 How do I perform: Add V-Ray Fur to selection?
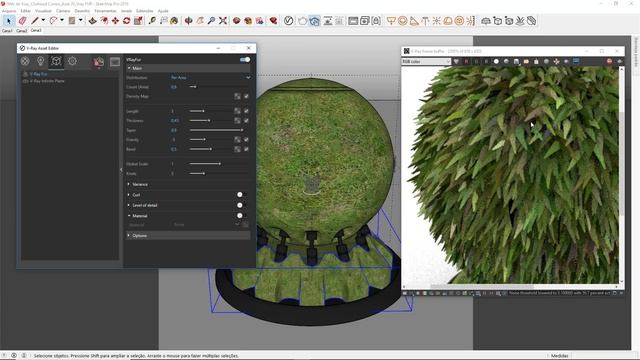pyautogui.click(x=520, y=20)
